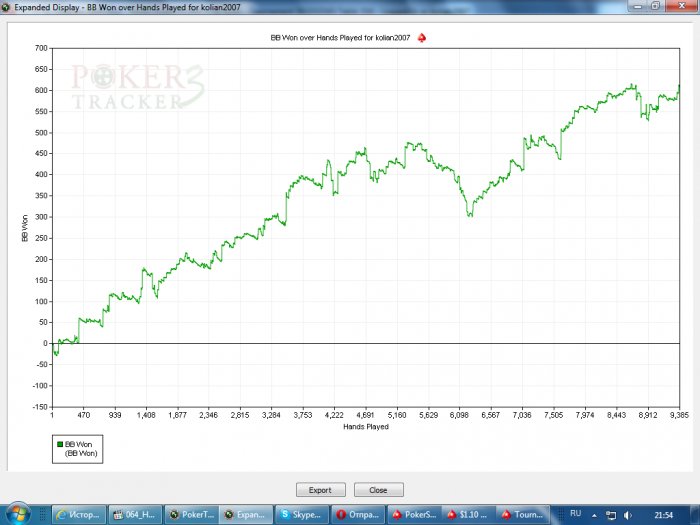Switch to the Internet Explorer taskbar window

(79, 515)
